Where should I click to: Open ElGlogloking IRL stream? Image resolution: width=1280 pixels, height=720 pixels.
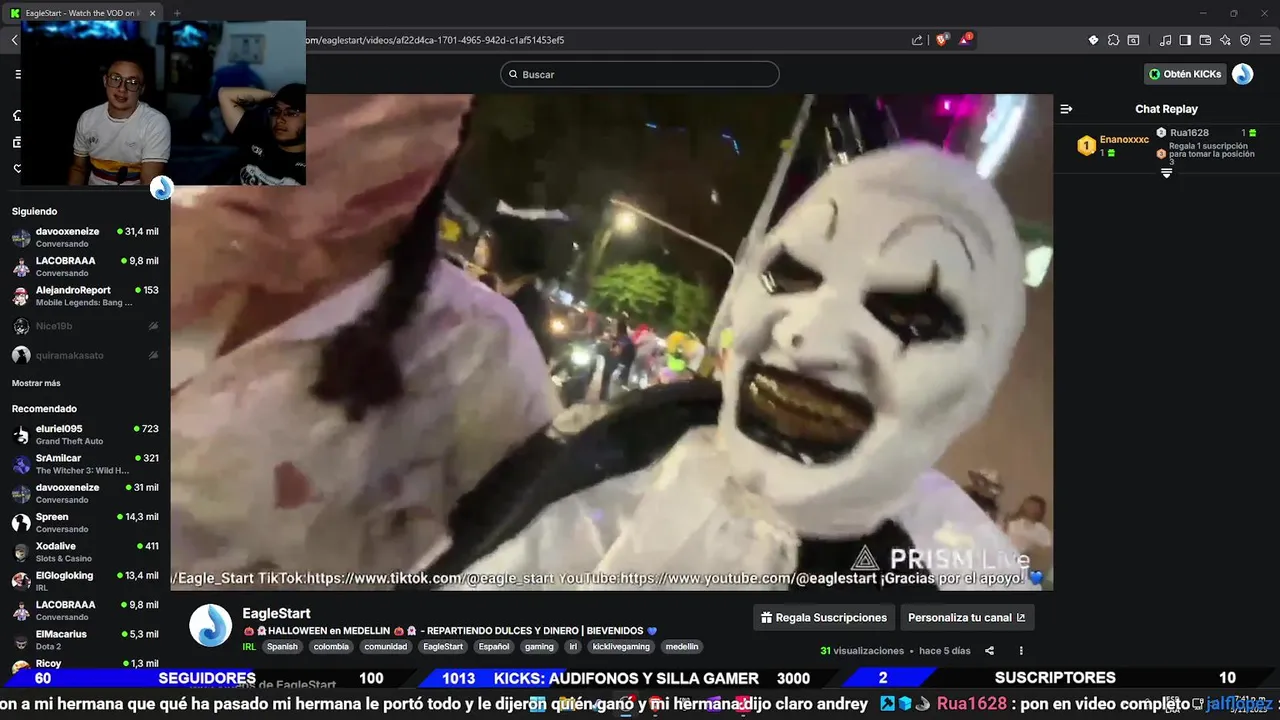click(x=85, y=581)
